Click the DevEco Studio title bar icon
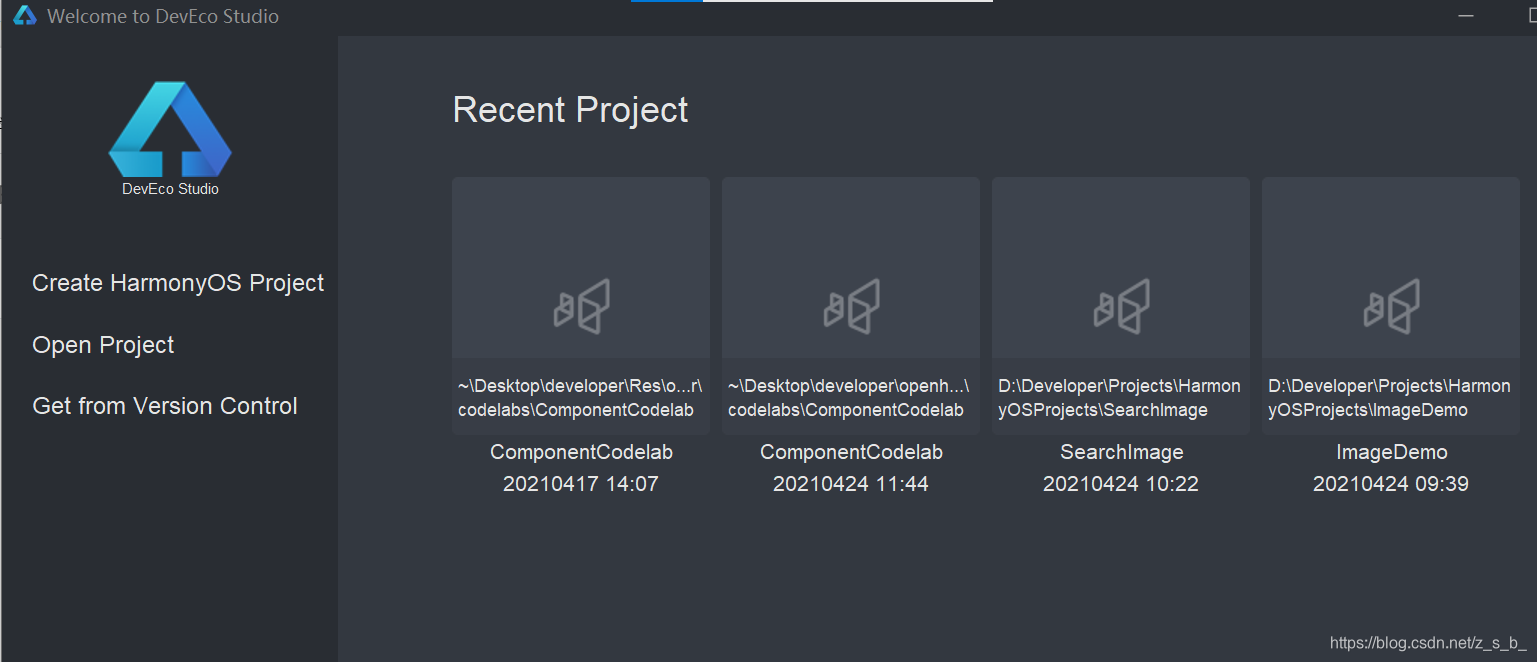 [24, 15]
